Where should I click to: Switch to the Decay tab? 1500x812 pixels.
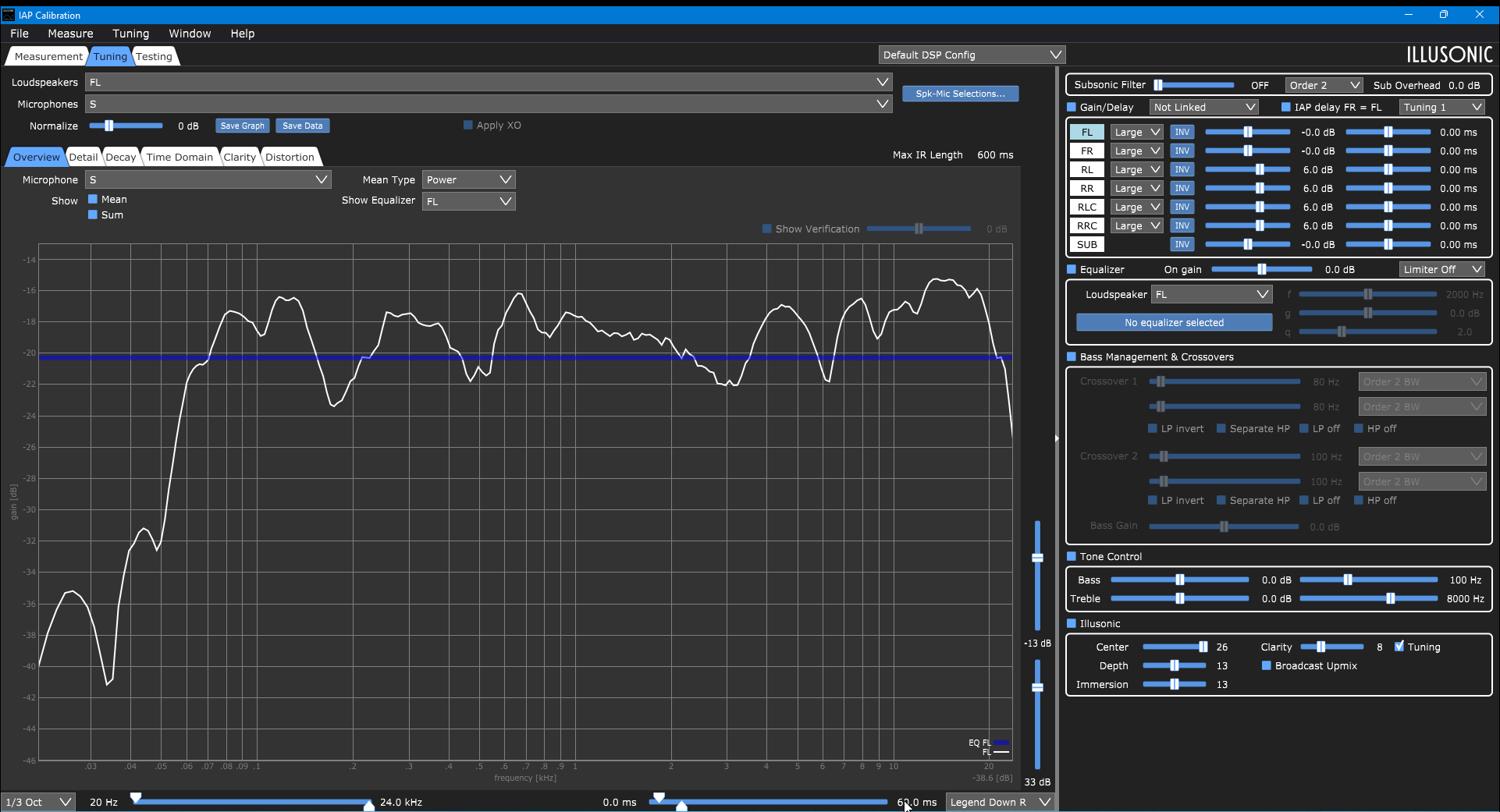click(x=121, y=157)
